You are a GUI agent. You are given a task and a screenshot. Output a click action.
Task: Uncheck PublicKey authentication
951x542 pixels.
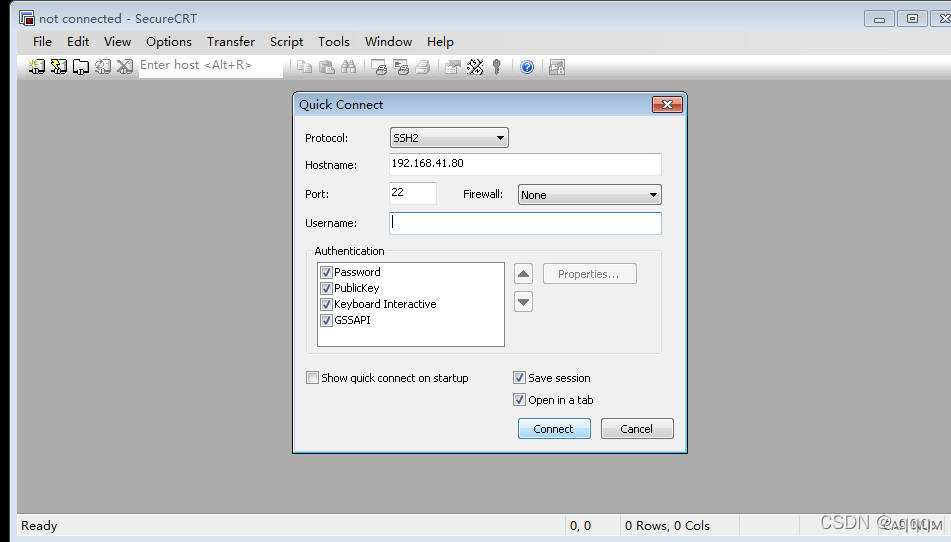326,288
